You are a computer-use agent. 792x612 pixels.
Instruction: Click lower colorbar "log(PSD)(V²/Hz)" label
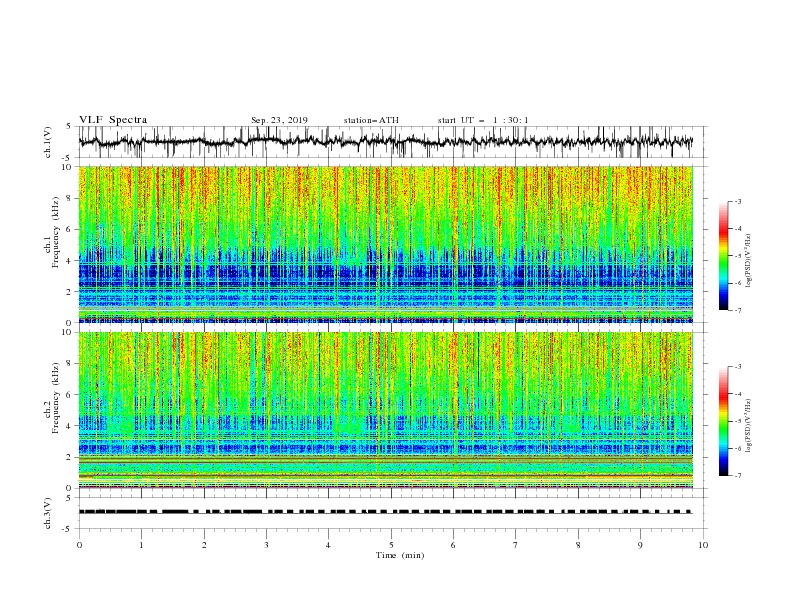[749, 425]
